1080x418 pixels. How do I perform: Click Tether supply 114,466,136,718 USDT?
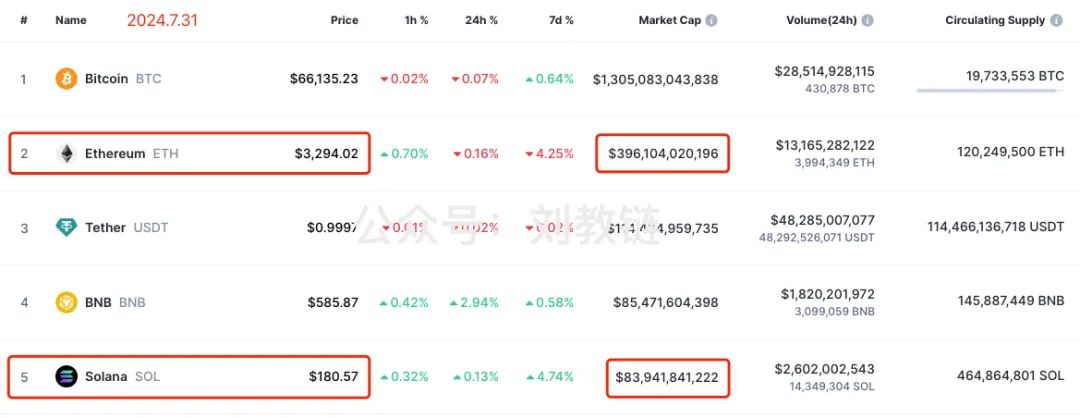pyautogui.click(x=995, y=226)
